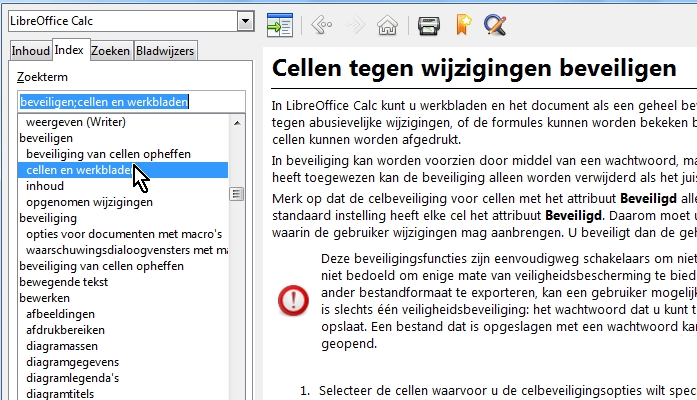Toggle the navigation pane icon
Screen dimensions: 697x400
pyautogui.click(x=280, y=25)
